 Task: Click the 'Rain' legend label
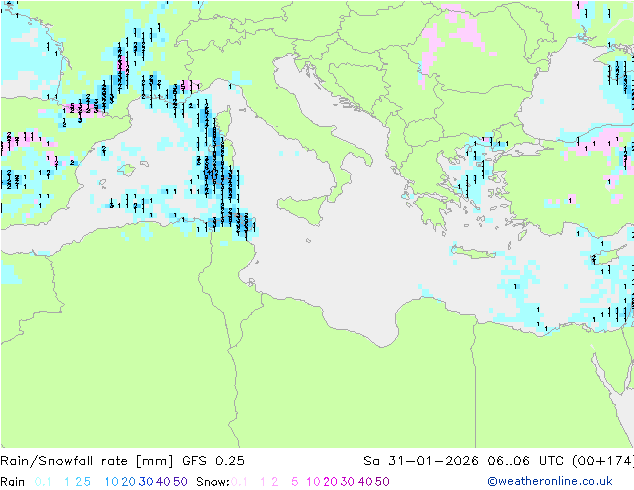click(x=13, y=482)
